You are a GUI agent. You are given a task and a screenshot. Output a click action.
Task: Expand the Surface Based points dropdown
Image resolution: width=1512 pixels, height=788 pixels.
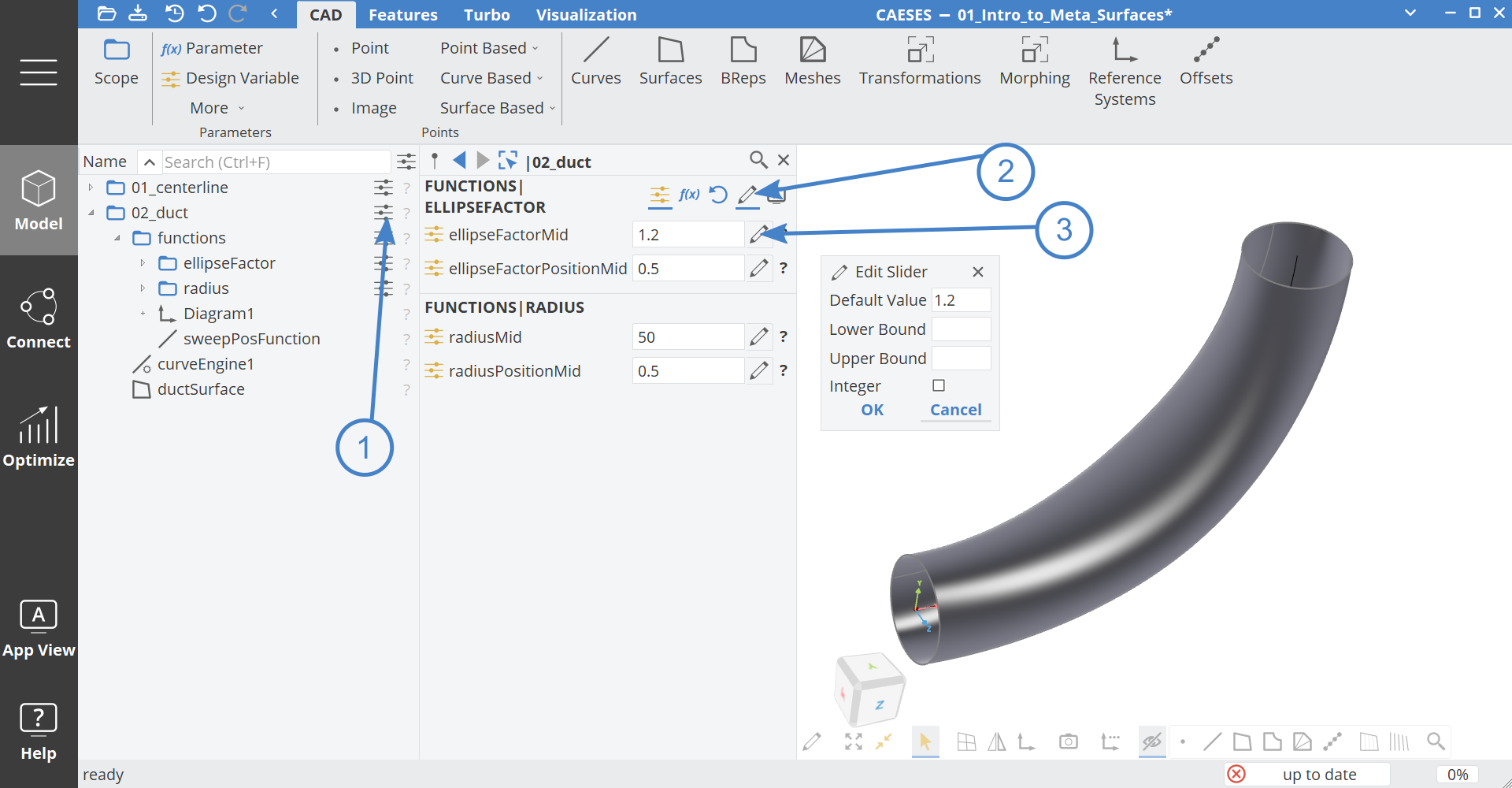click(x=497, y=108)
